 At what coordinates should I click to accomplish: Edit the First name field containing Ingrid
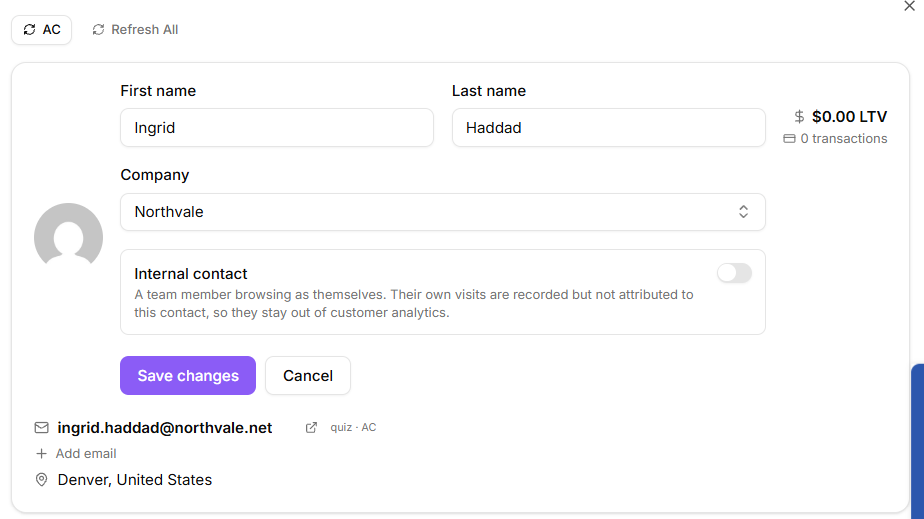(277, 127)
